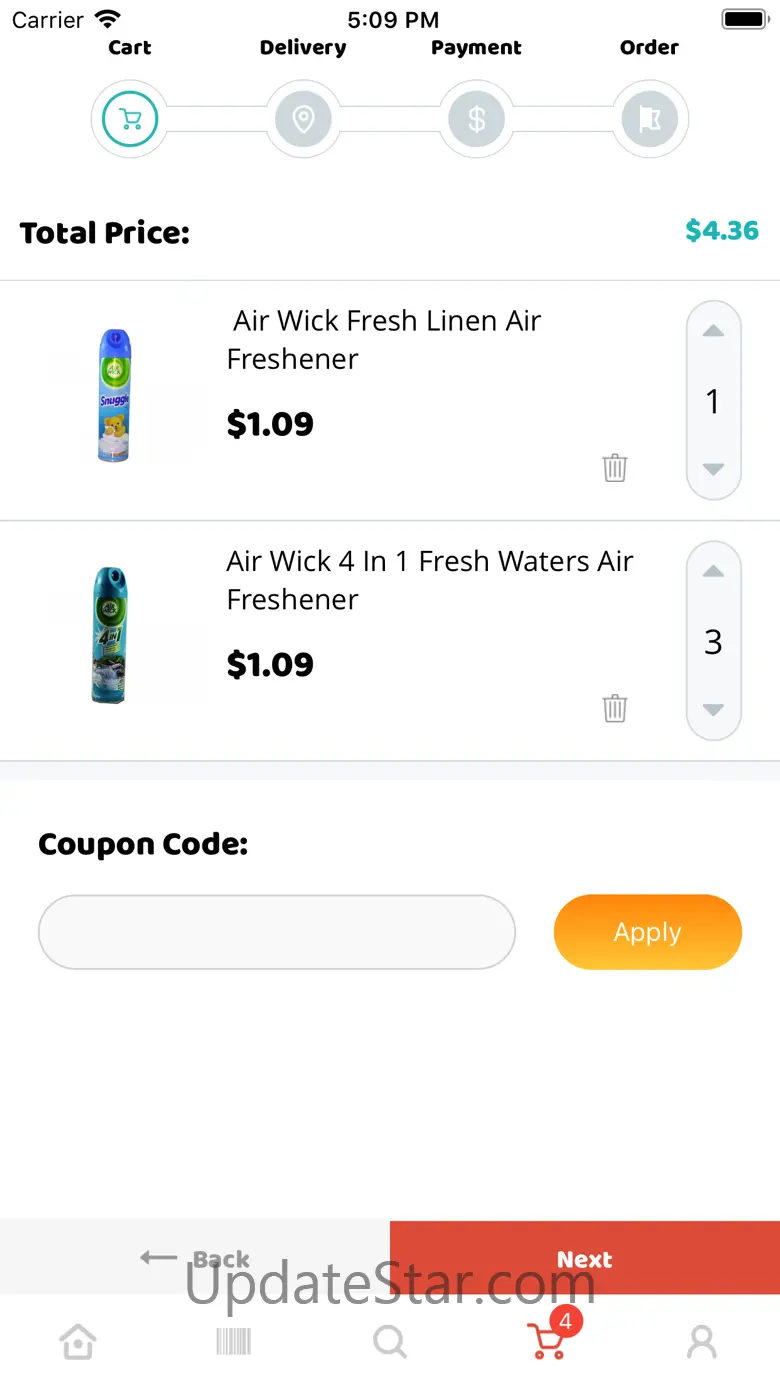Open the barcode scanner in bottom bar
The image size is (780, 1387).
[x=234, y=1341]
